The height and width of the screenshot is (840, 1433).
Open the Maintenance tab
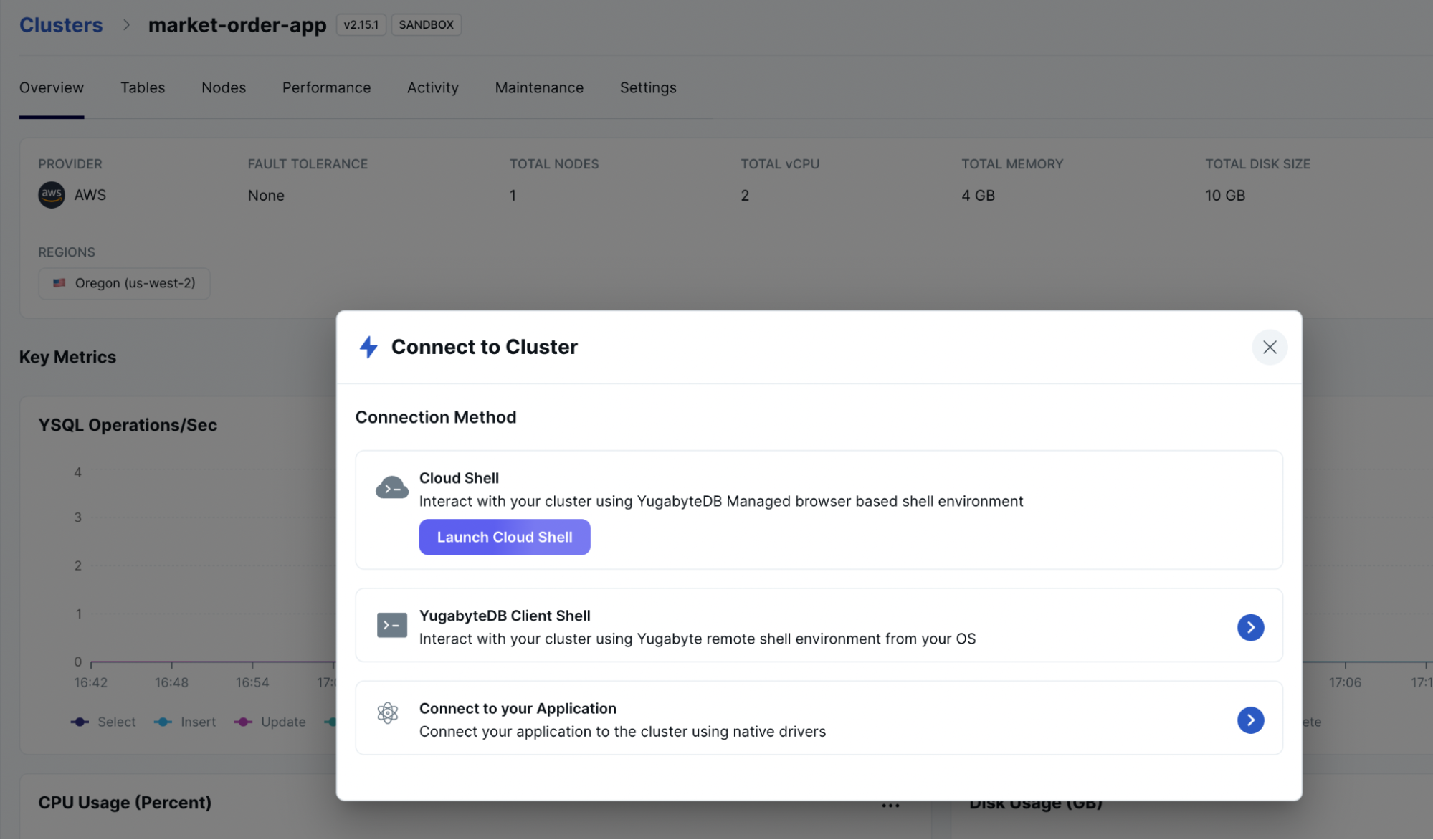[538, 87]
